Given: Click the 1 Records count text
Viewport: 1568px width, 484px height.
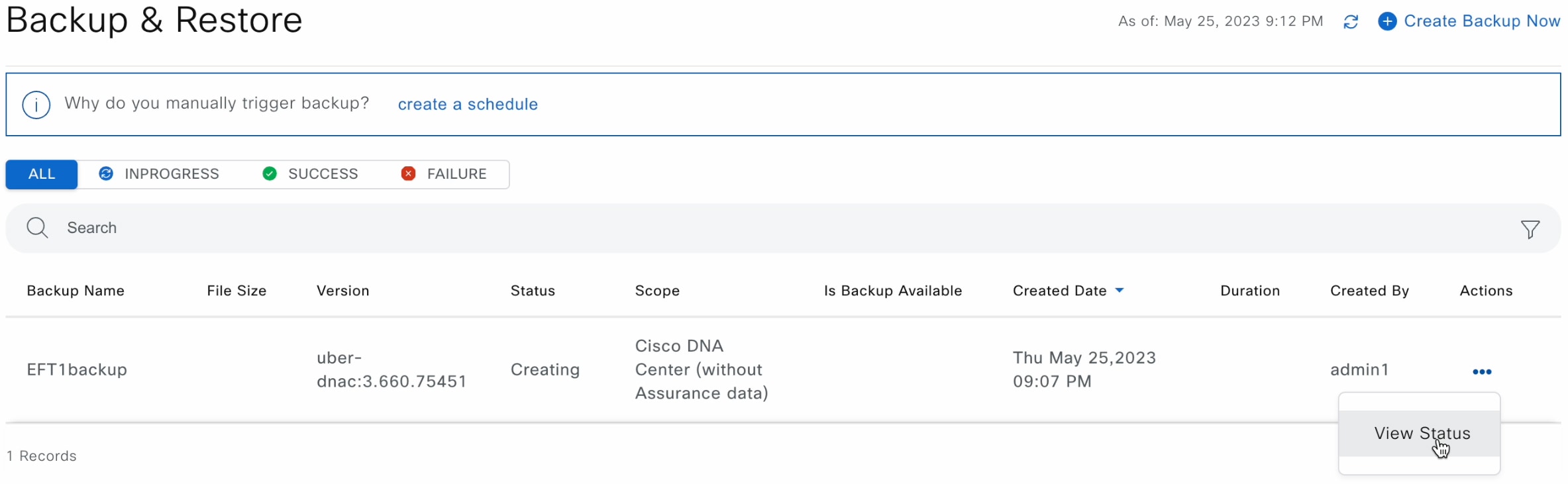Looking at the screenshot, I should tap(42, 456).
